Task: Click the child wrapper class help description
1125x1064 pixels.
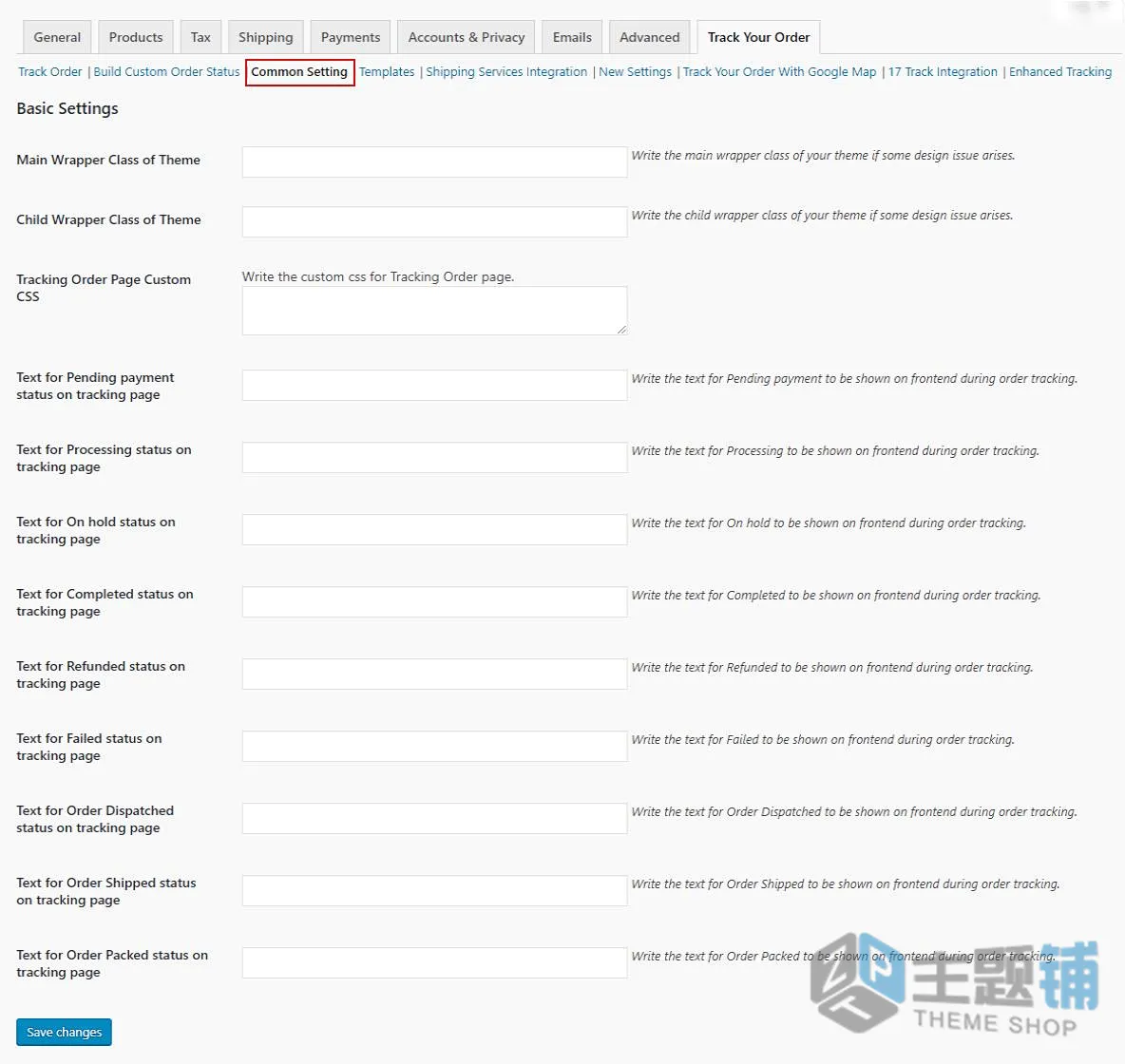Action: pyautogui.click(x=822, y=216)
